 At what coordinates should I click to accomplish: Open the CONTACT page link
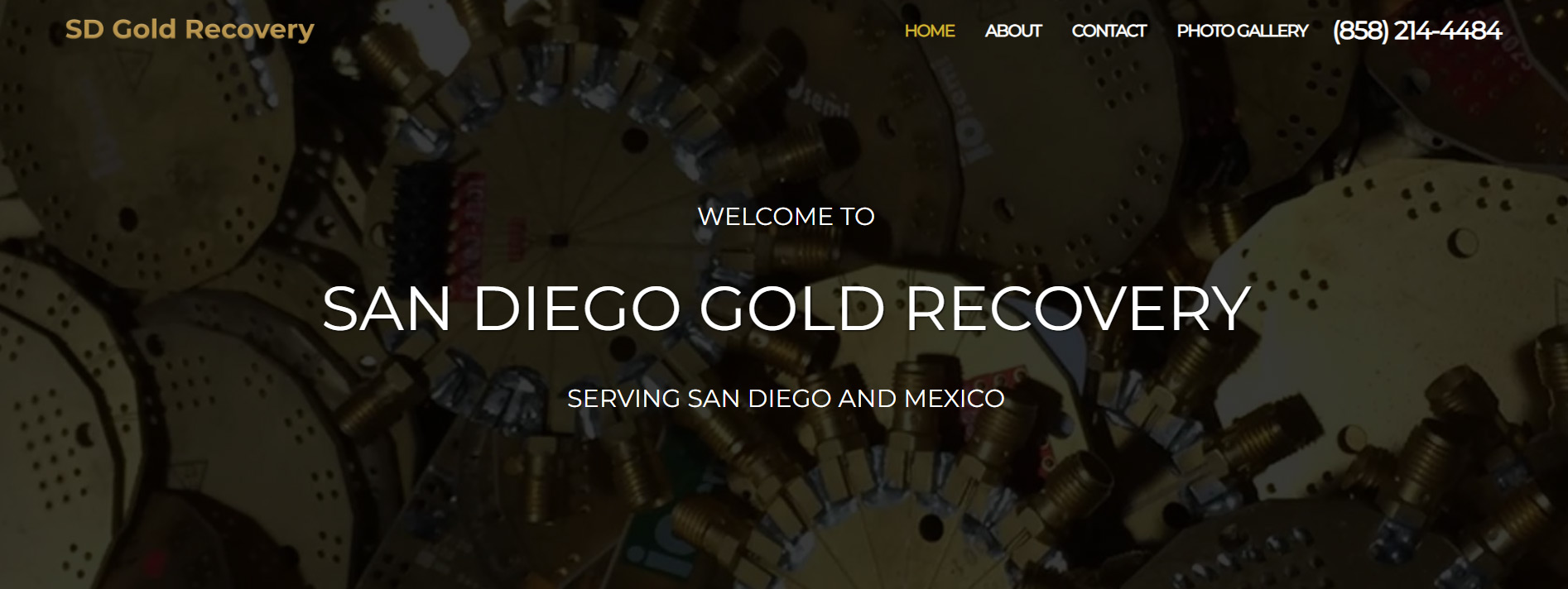click(x=1109, y=31)
